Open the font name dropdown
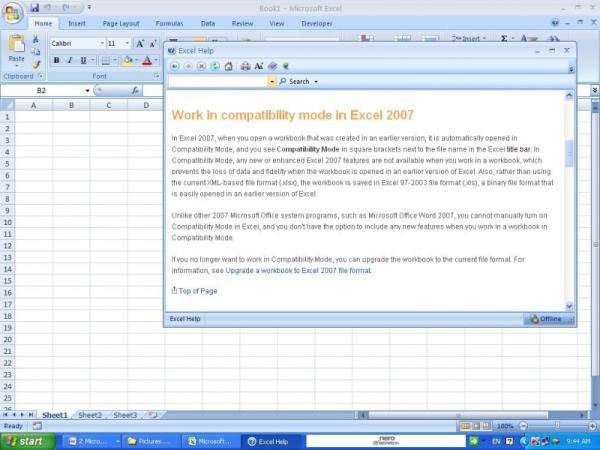Viewport: 600px width, 450px height. click(102, 44)
